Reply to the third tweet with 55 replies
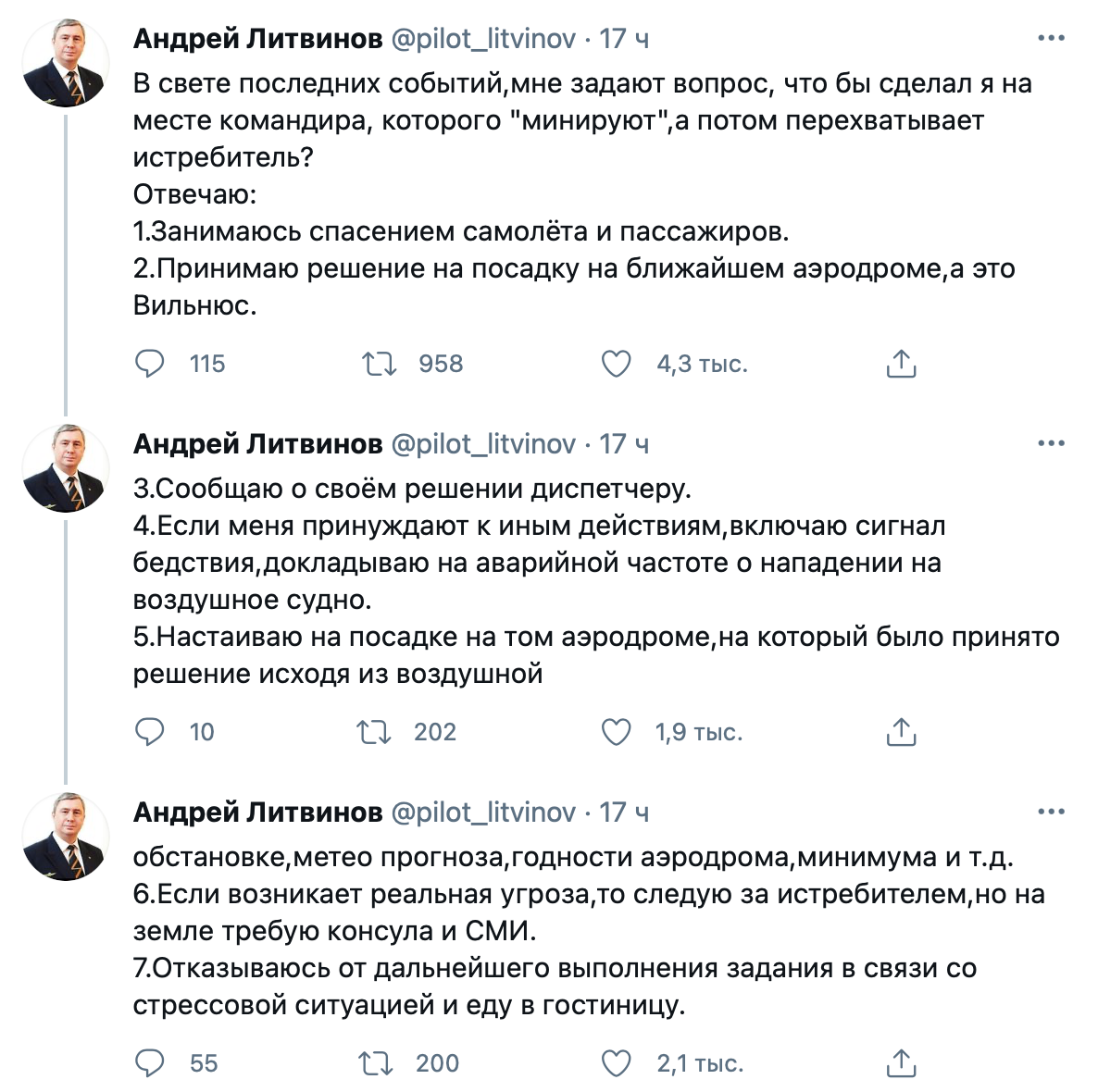 pyautogui.click(x=150, y=1063)
